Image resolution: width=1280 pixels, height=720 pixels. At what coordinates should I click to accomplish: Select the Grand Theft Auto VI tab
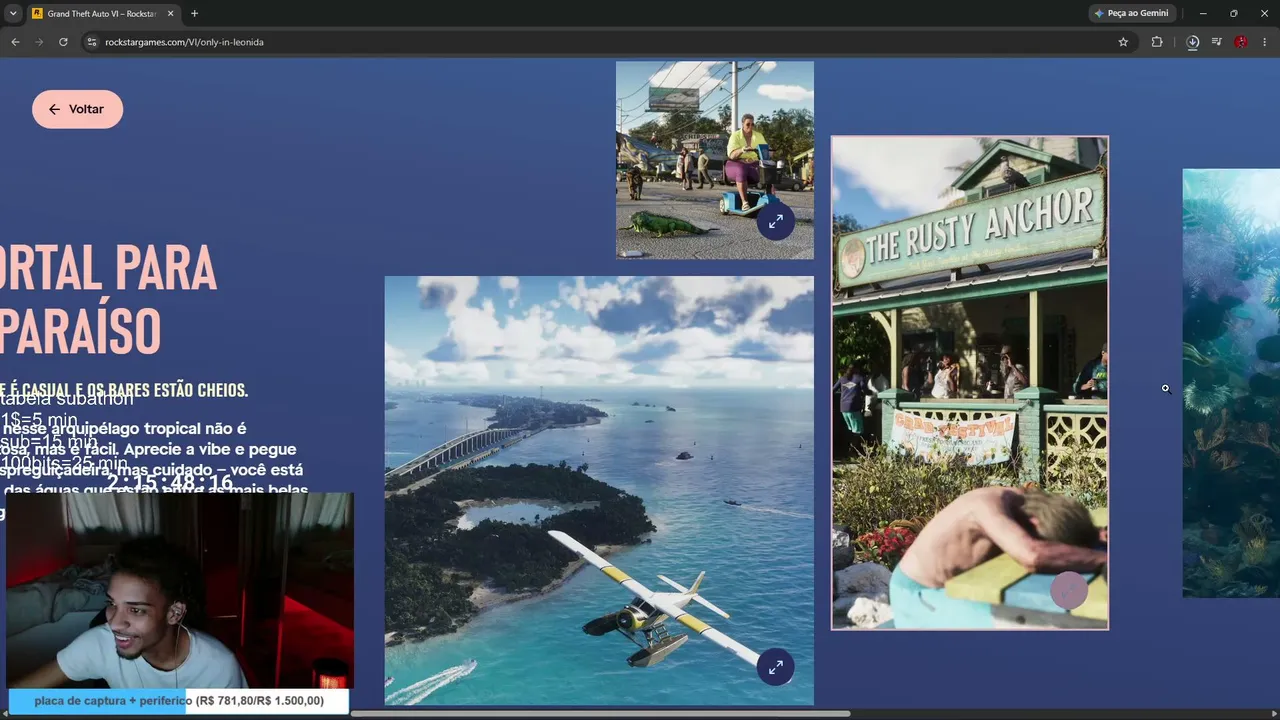(x=103, y=14)
